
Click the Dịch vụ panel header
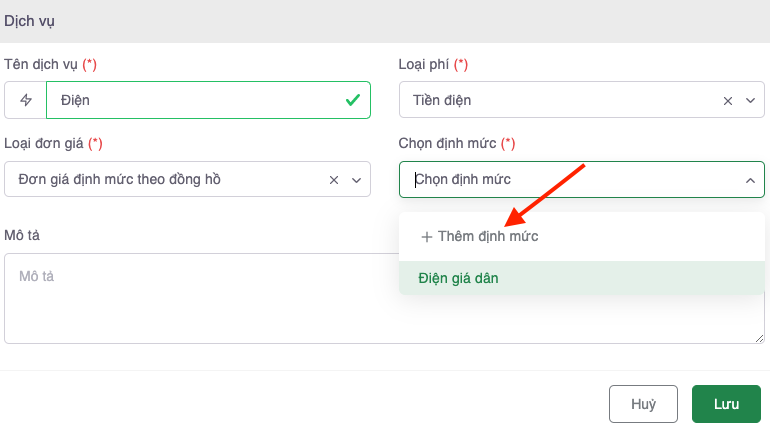(30, 20)
